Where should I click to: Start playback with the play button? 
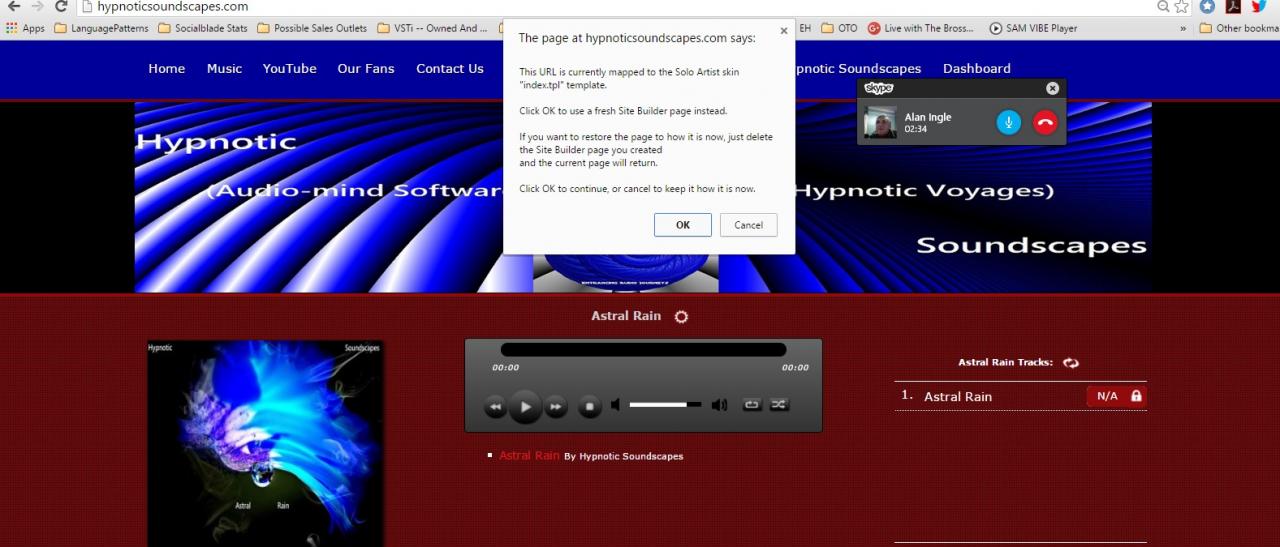525,406
